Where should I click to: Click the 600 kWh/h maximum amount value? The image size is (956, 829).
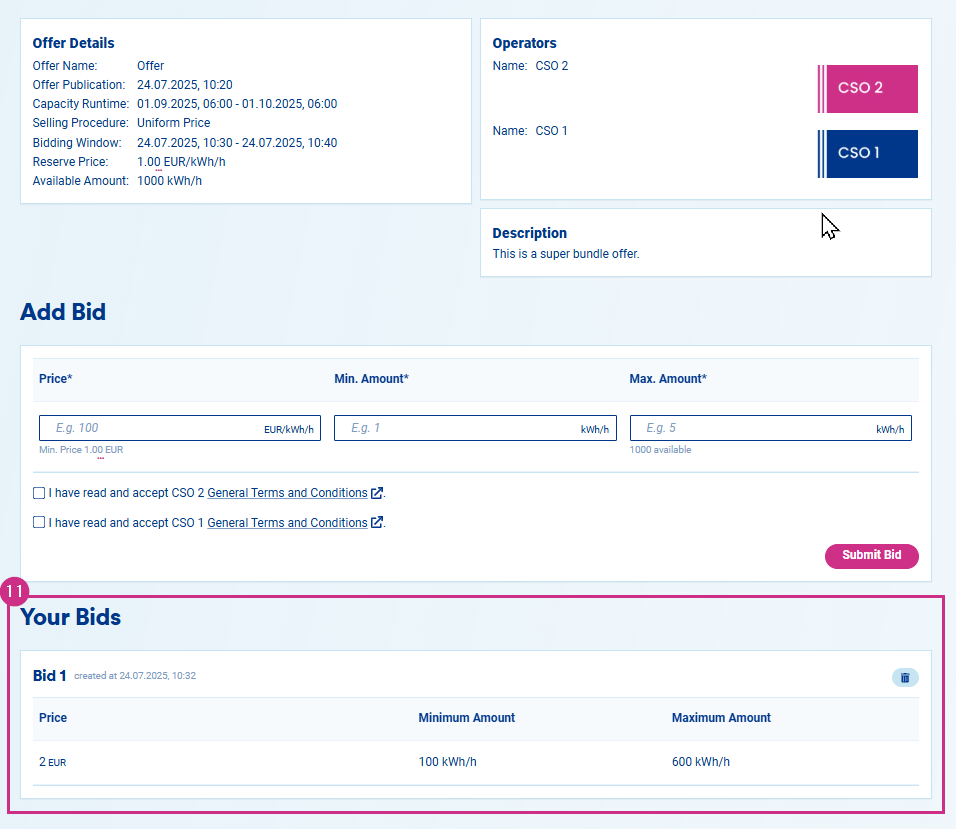coord(701,761)
